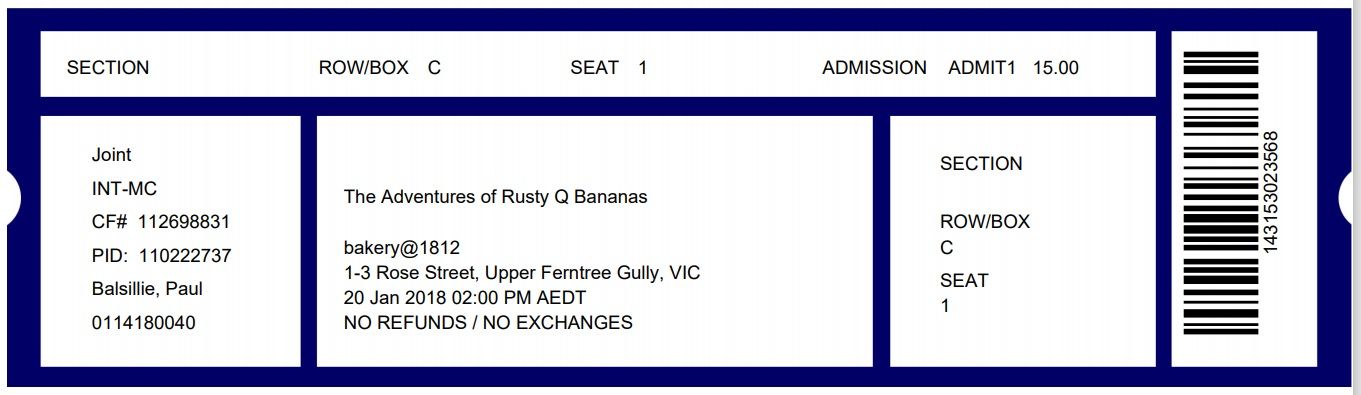Click the PID: 110222737 line
Viewport: 1361px width, 395px height.
pos(161,256)
